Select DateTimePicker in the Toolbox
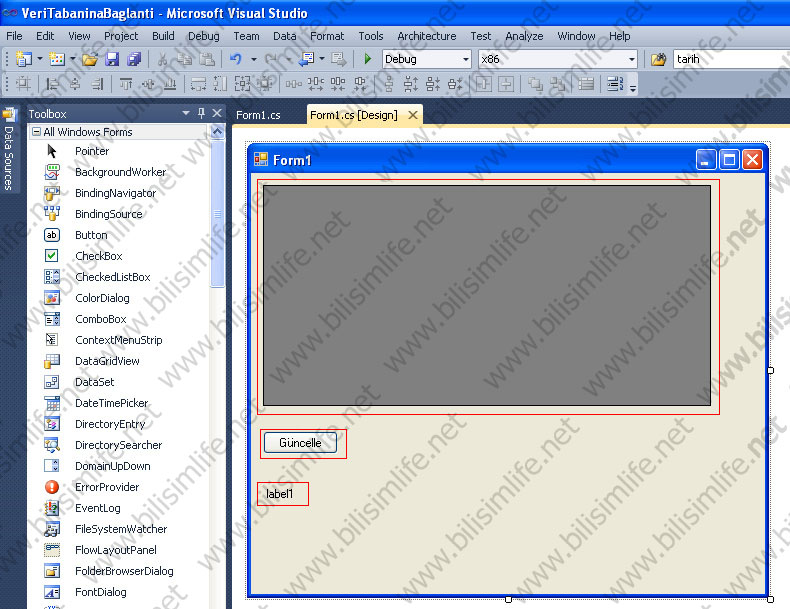 click(x=112, y=403)
